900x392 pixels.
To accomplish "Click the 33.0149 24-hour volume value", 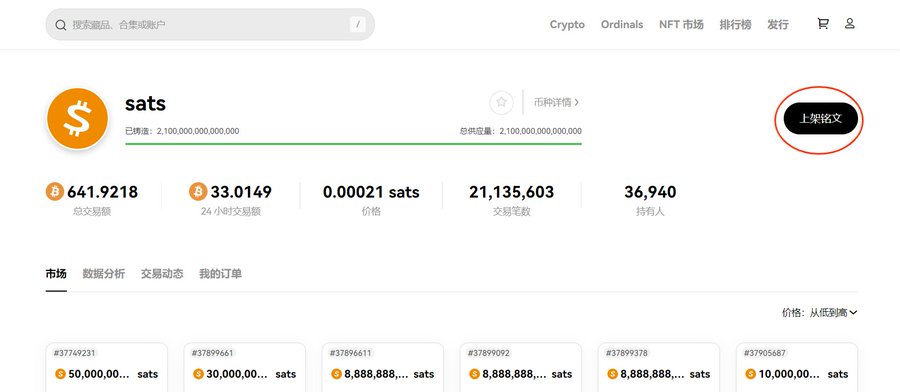I will pos(241,192).
